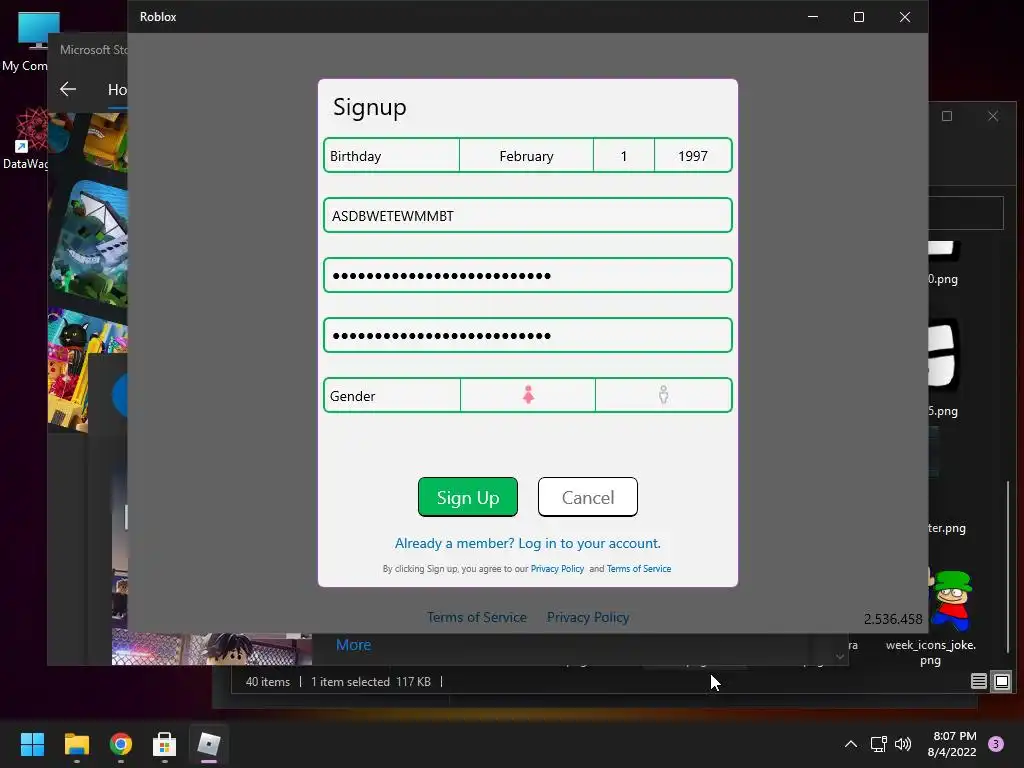Open the volume tray icon

point(903,744)
